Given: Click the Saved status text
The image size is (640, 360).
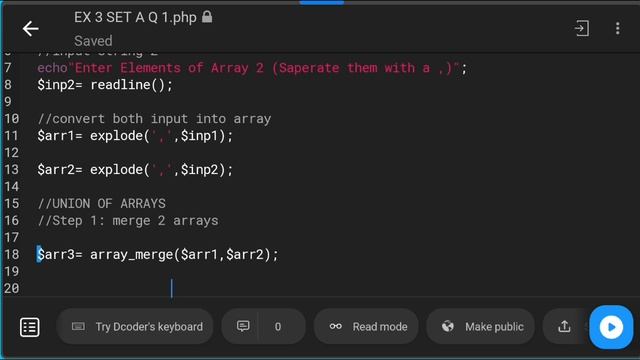Looking at the screenshot, I should pos(93,41).
